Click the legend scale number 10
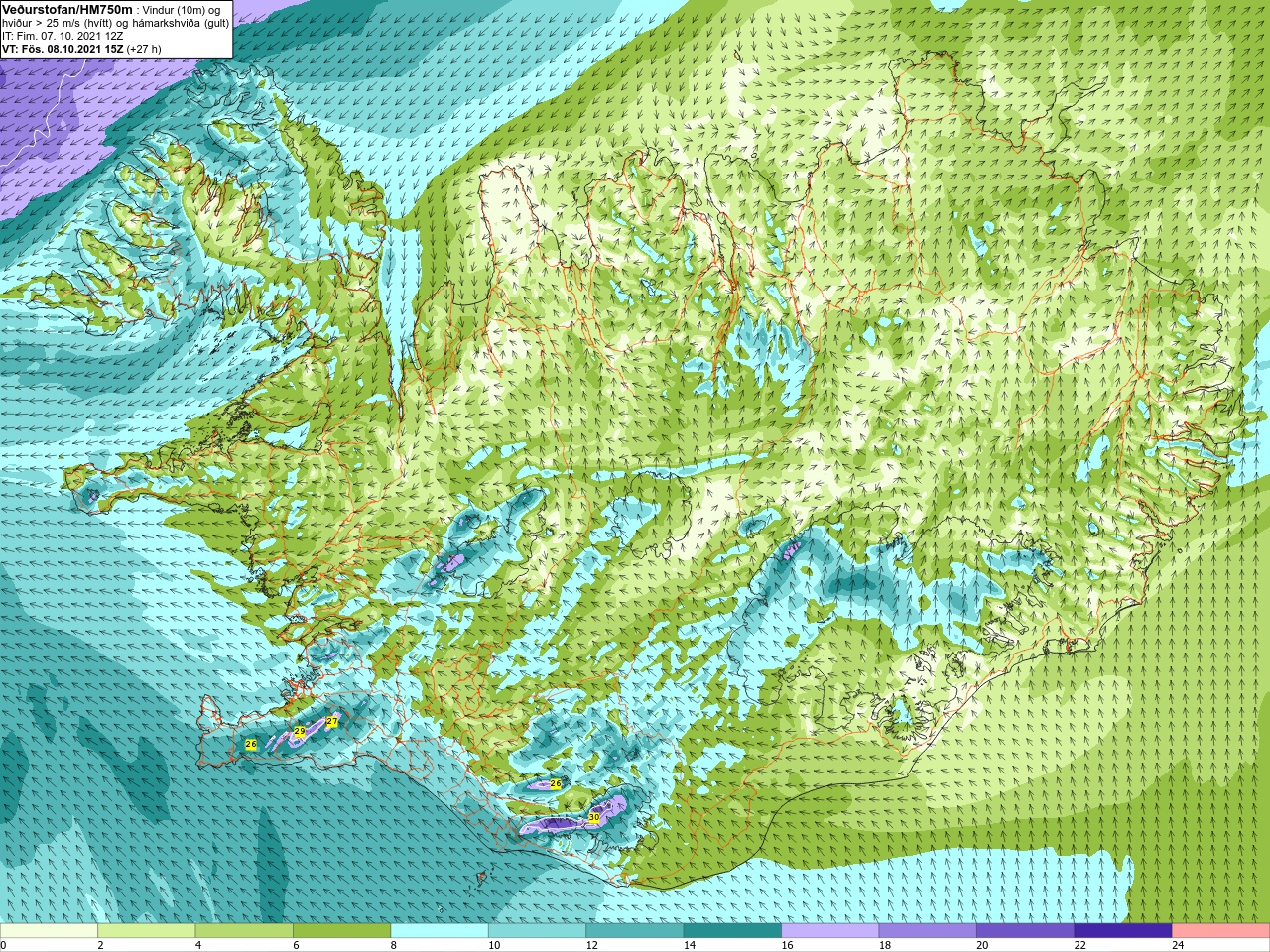The height and width of the screenshot is (952, 1270). [x=494, y=945]
